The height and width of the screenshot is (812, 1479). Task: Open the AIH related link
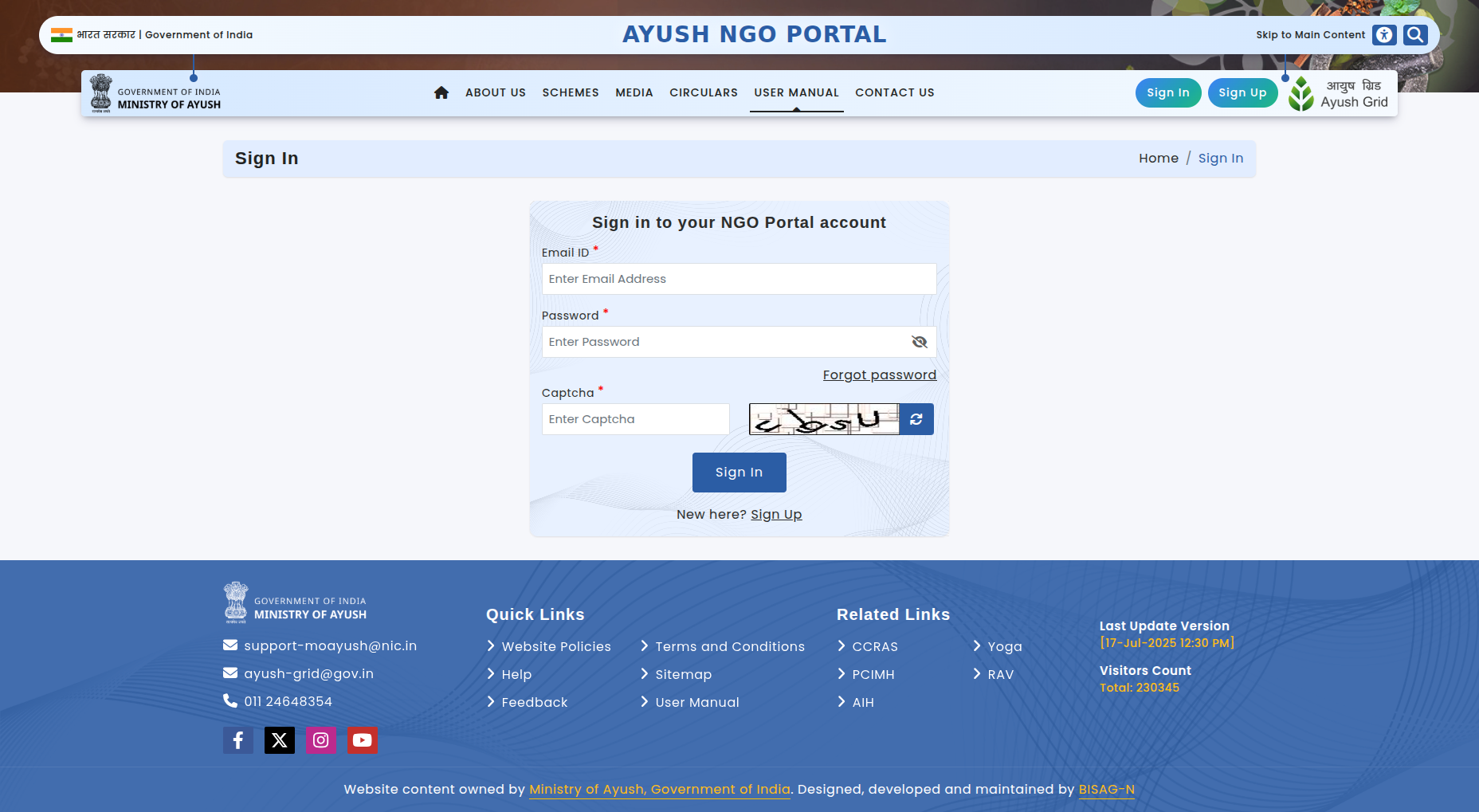click(863, 703)
